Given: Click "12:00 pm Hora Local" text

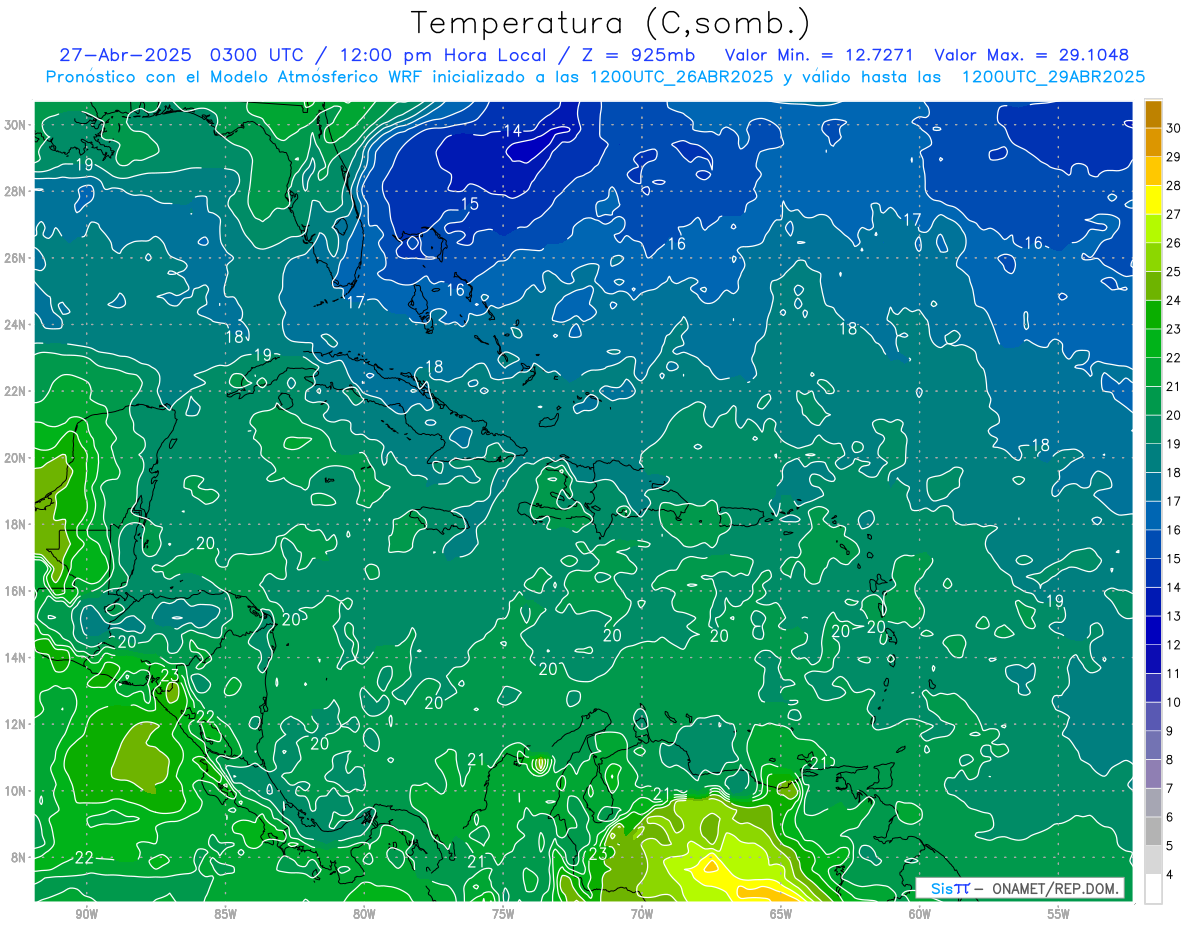Looking at the screenshot, I should point(442,55).
